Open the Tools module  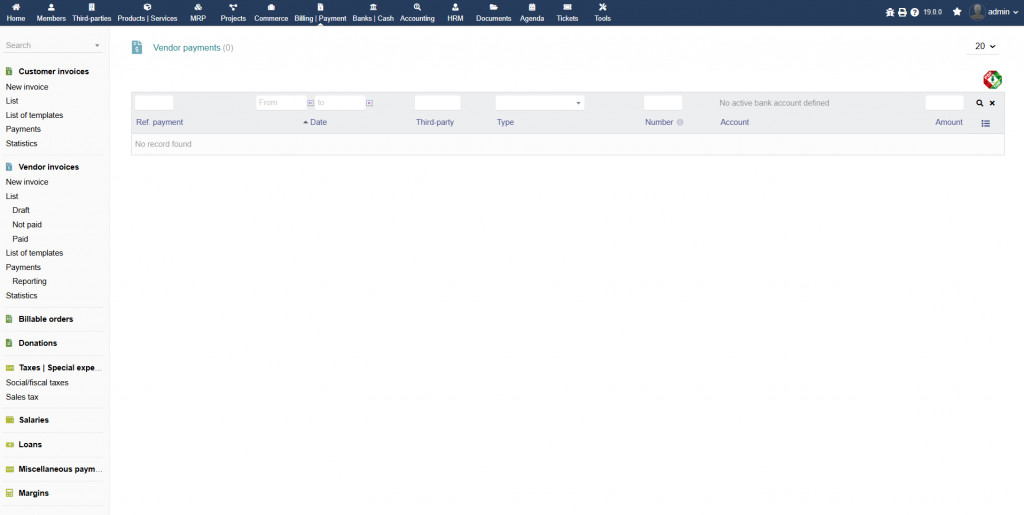602,13
